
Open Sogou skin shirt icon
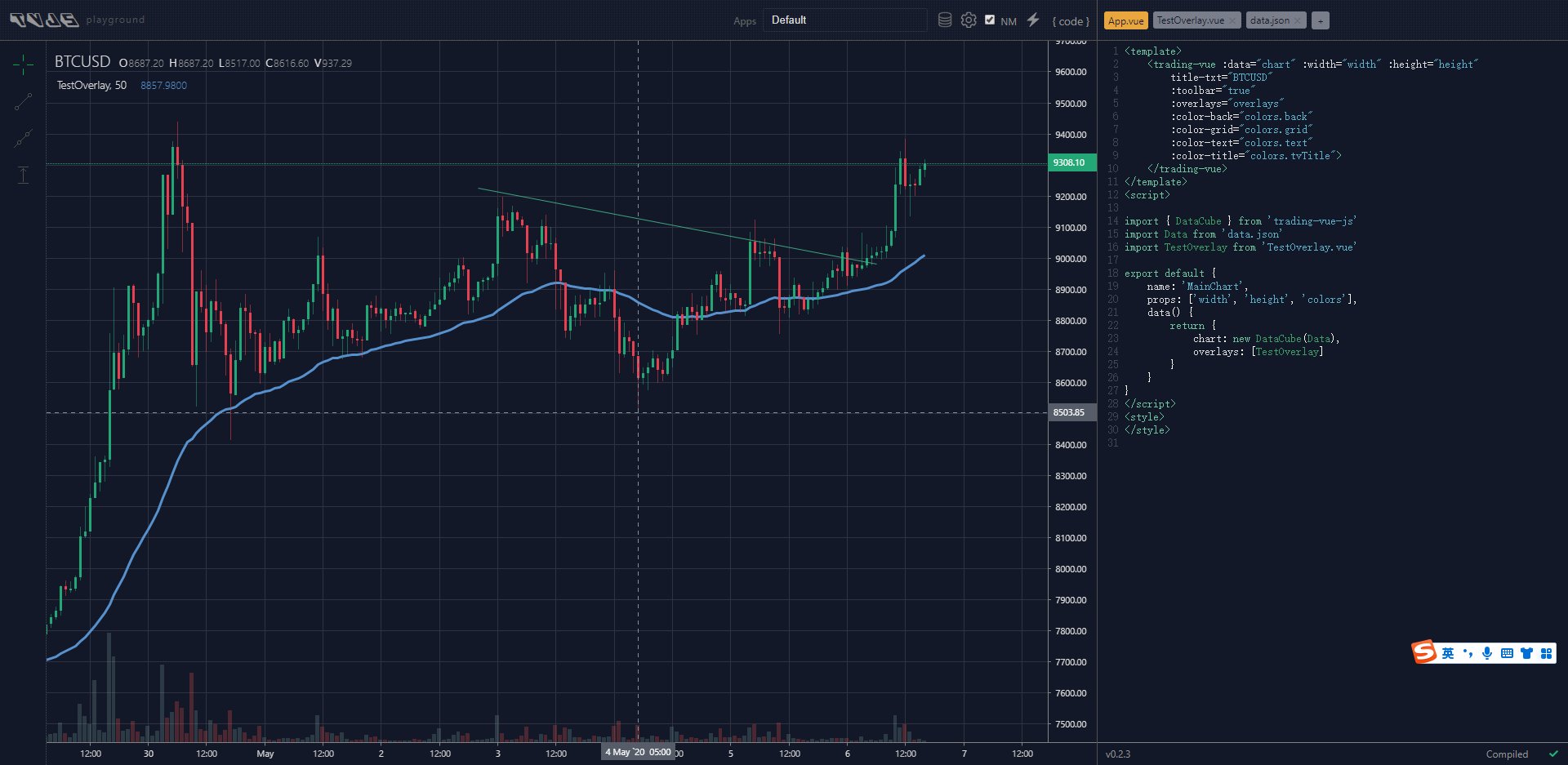(x=1526, y=653)
